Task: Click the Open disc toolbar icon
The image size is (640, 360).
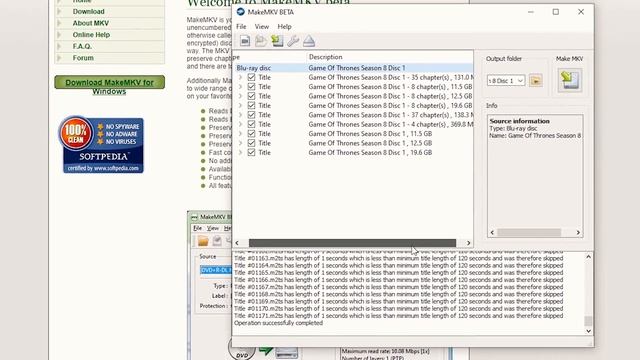Action: coord(245,41)
